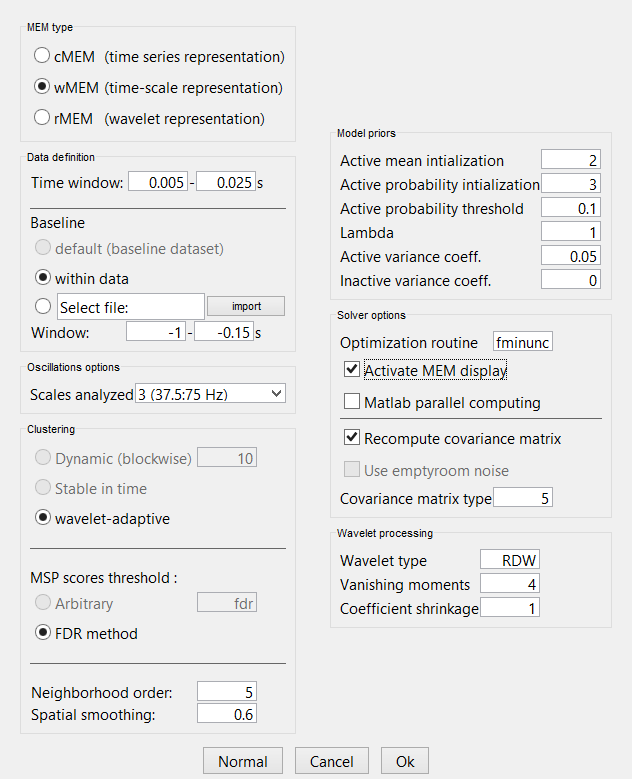Edit Inactive variance coeff. field
Image resolution: width=632 pixels, height=779 pixels.
pyautogui.click(x=571, y=279)
